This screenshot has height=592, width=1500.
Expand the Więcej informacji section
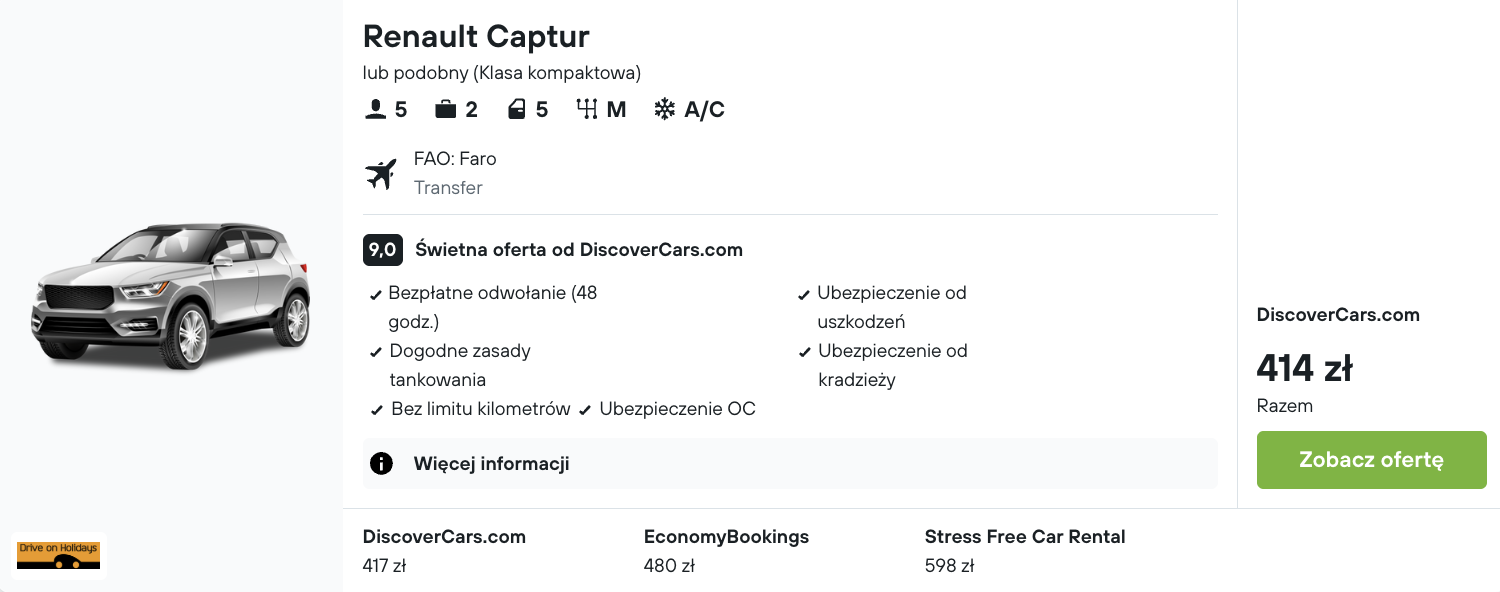(x=490, y=464)
